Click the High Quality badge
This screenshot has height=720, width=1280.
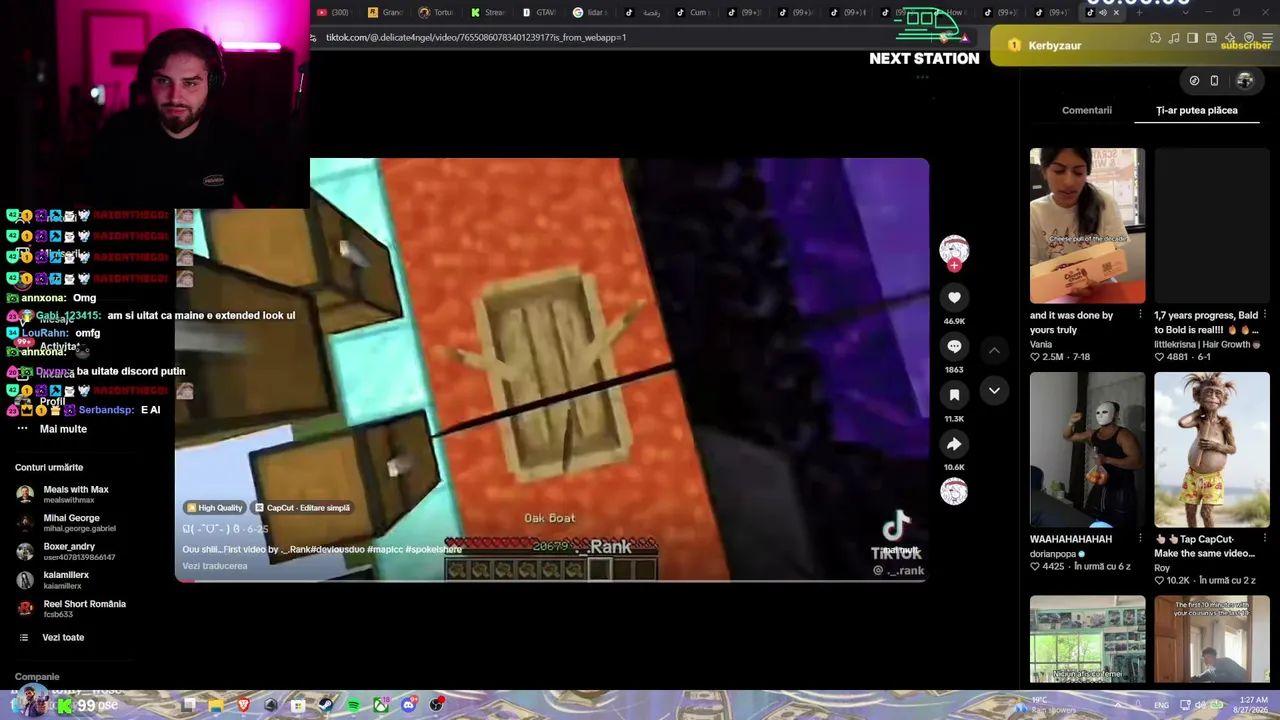(215, 508)
